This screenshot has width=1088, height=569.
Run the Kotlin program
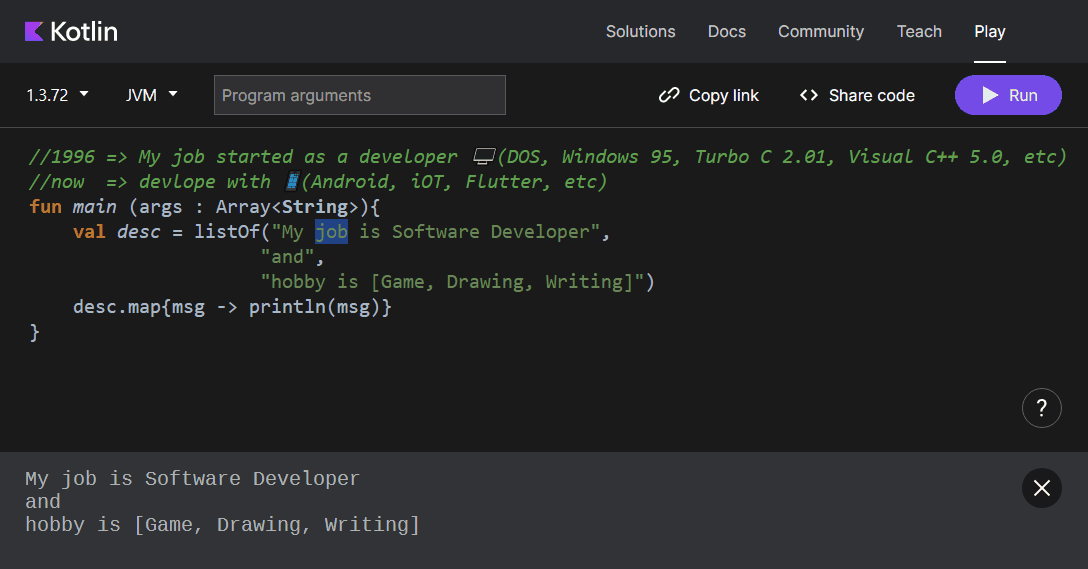point(1008,95)
